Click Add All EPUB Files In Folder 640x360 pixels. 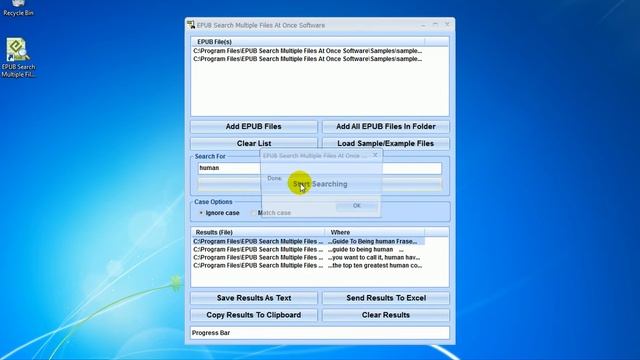[386, 127]
